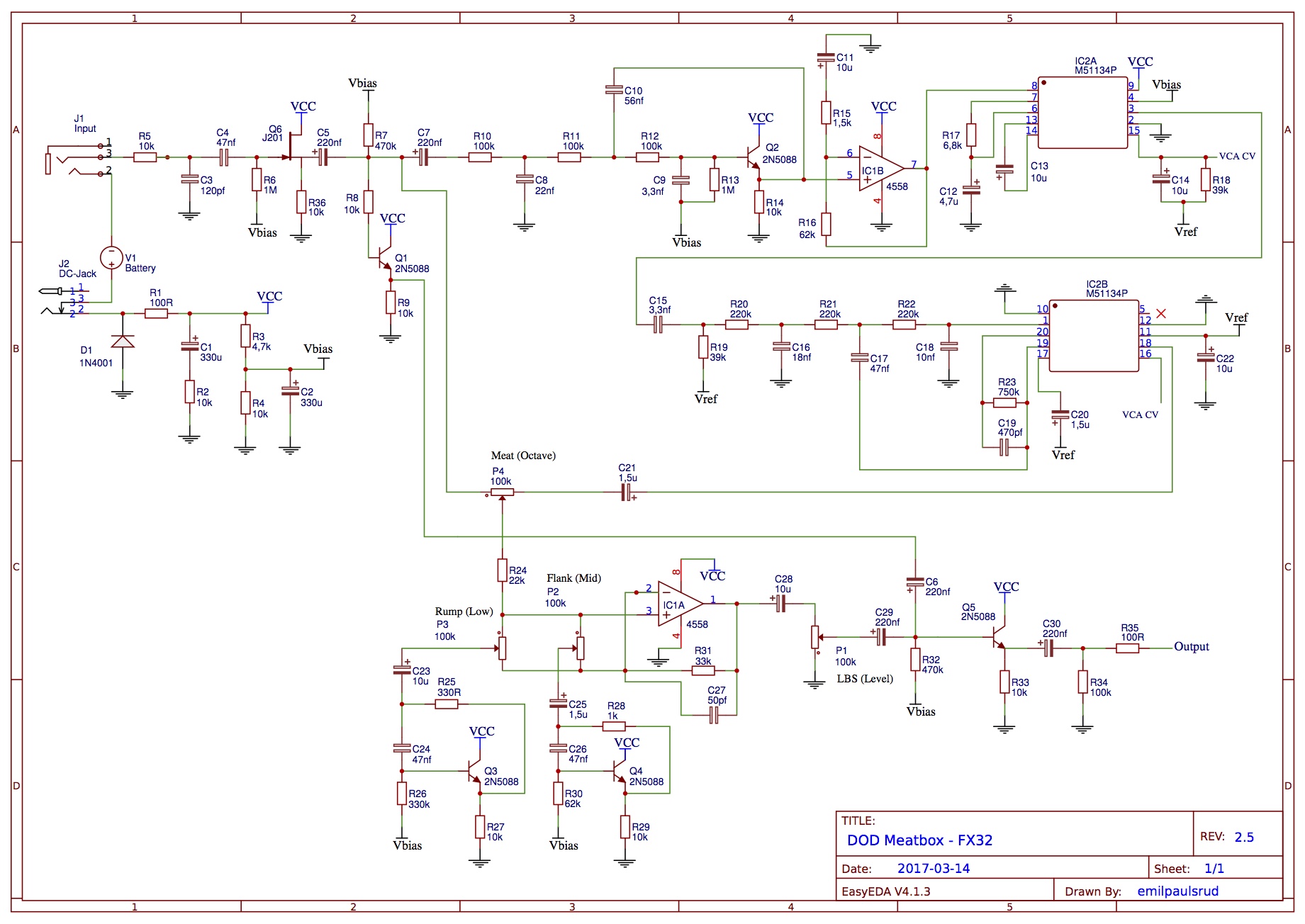
Task: Click the IC2A M51134P chip body
Action: [x=1082, y=113]
